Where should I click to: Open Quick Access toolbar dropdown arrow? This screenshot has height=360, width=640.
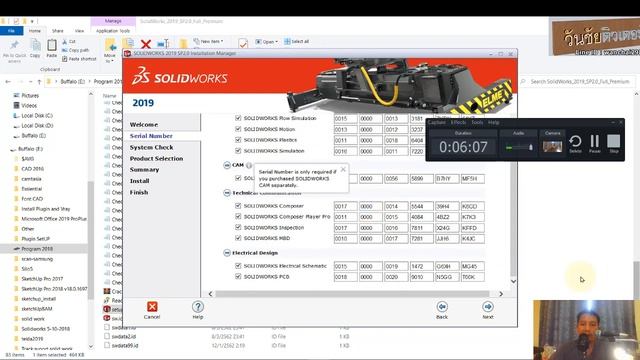[x=32, y=21]
